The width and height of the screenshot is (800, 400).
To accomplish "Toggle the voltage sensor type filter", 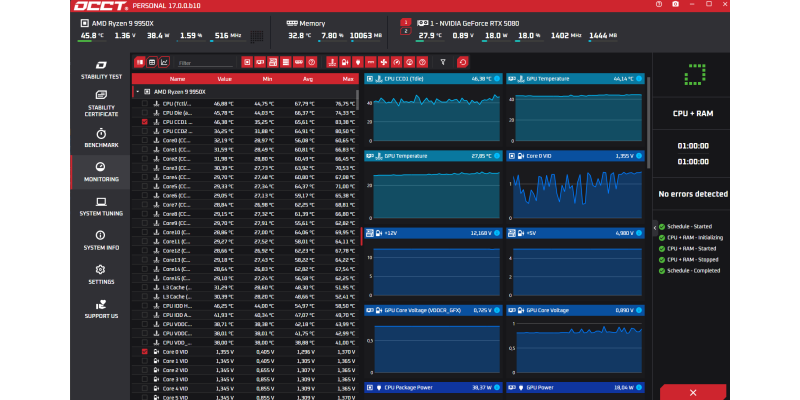I will point(345,62).
